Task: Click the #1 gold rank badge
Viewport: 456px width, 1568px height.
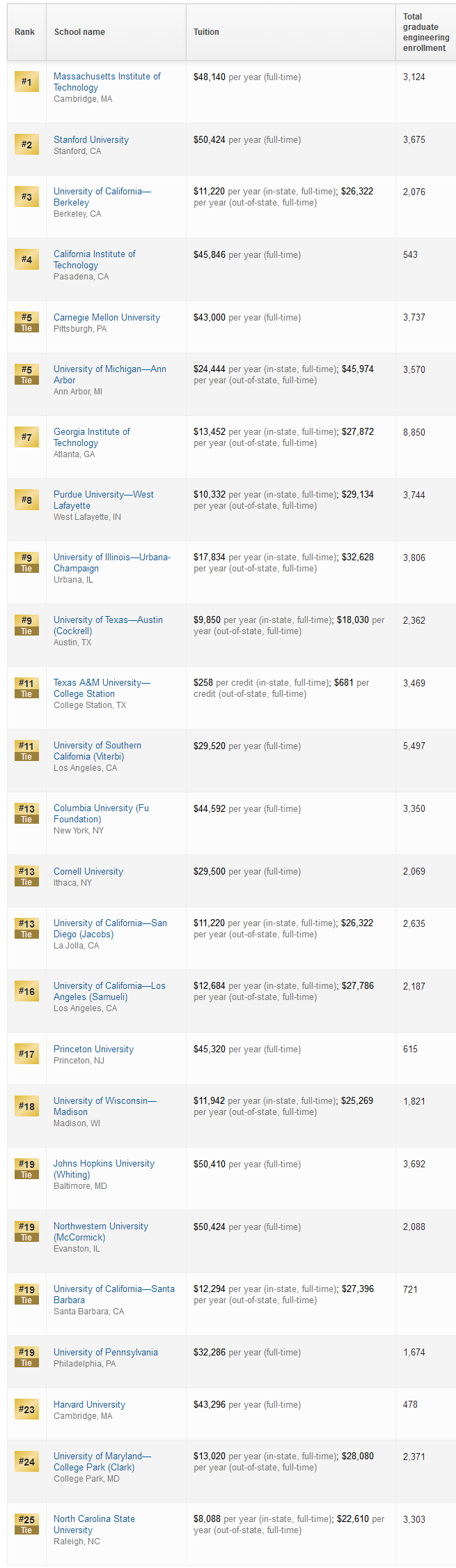Action: [26, 82]
